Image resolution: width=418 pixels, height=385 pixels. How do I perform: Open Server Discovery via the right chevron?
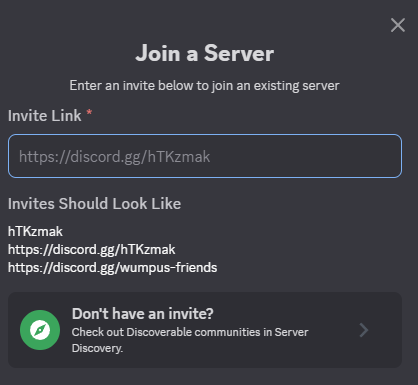pos(364,330)
